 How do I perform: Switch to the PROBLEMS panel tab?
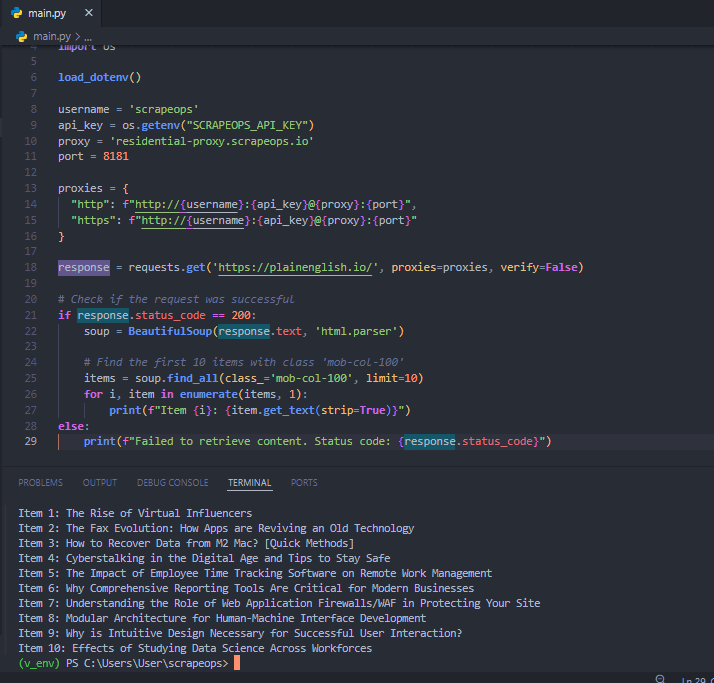[40, 482]
